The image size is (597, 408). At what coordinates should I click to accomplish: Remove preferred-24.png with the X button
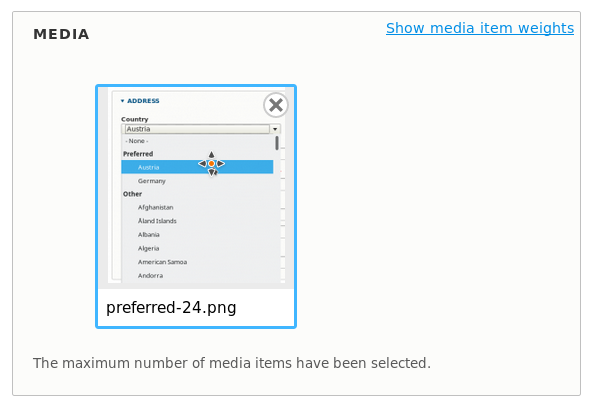tap(276, 105)
